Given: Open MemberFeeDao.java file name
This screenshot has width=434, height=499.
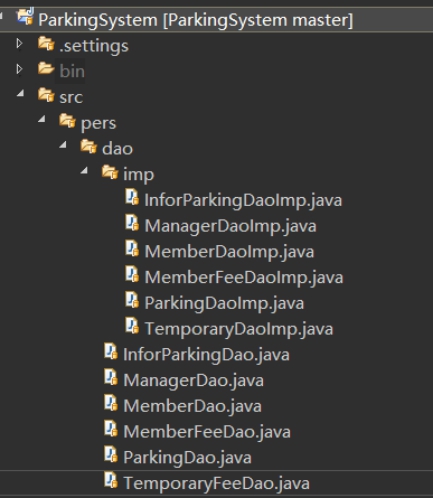Looking at the screenshot, I should (x=207, y=432).
